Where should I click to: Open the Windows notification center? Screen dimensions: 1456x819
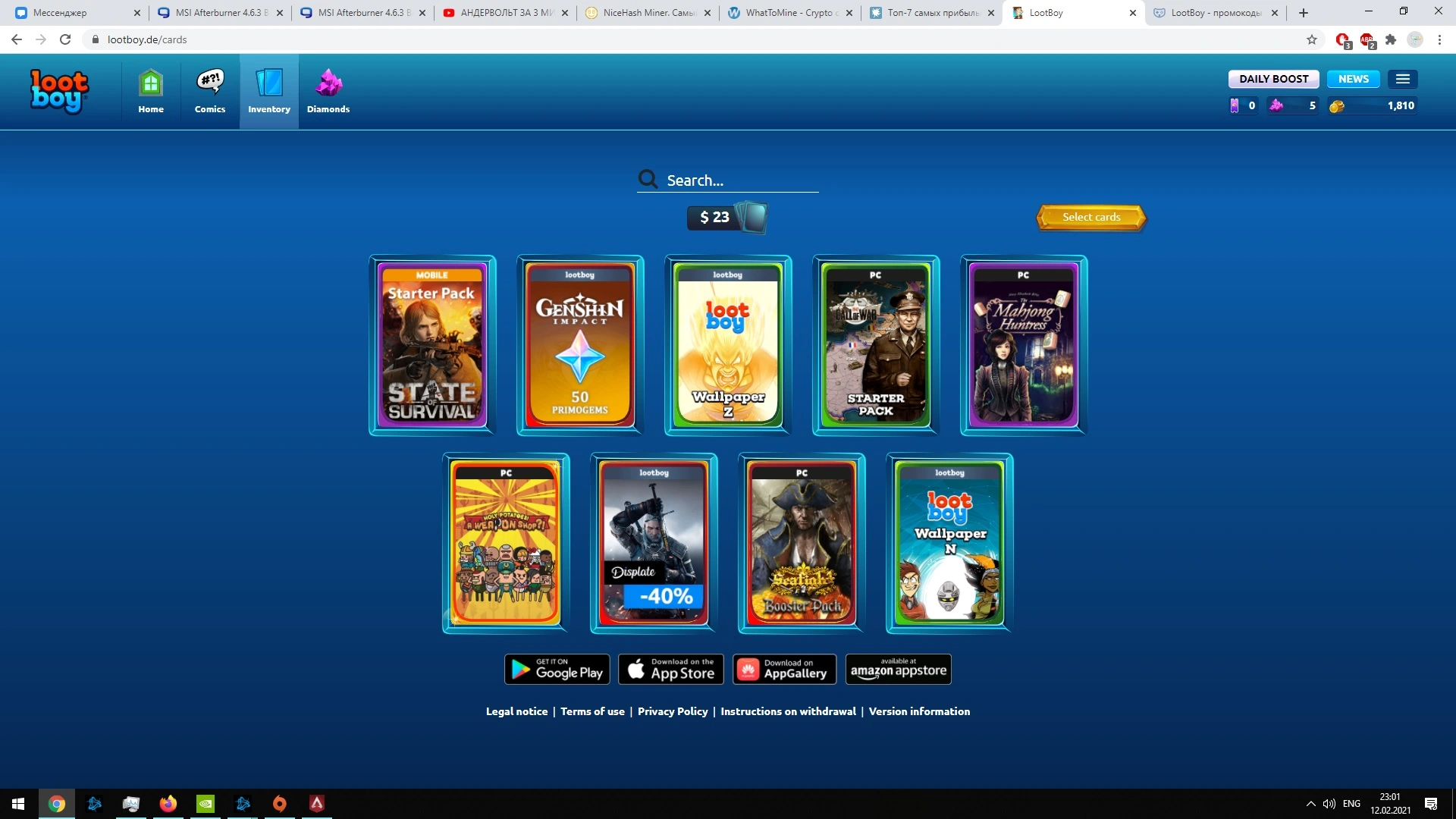[1431, 804]
